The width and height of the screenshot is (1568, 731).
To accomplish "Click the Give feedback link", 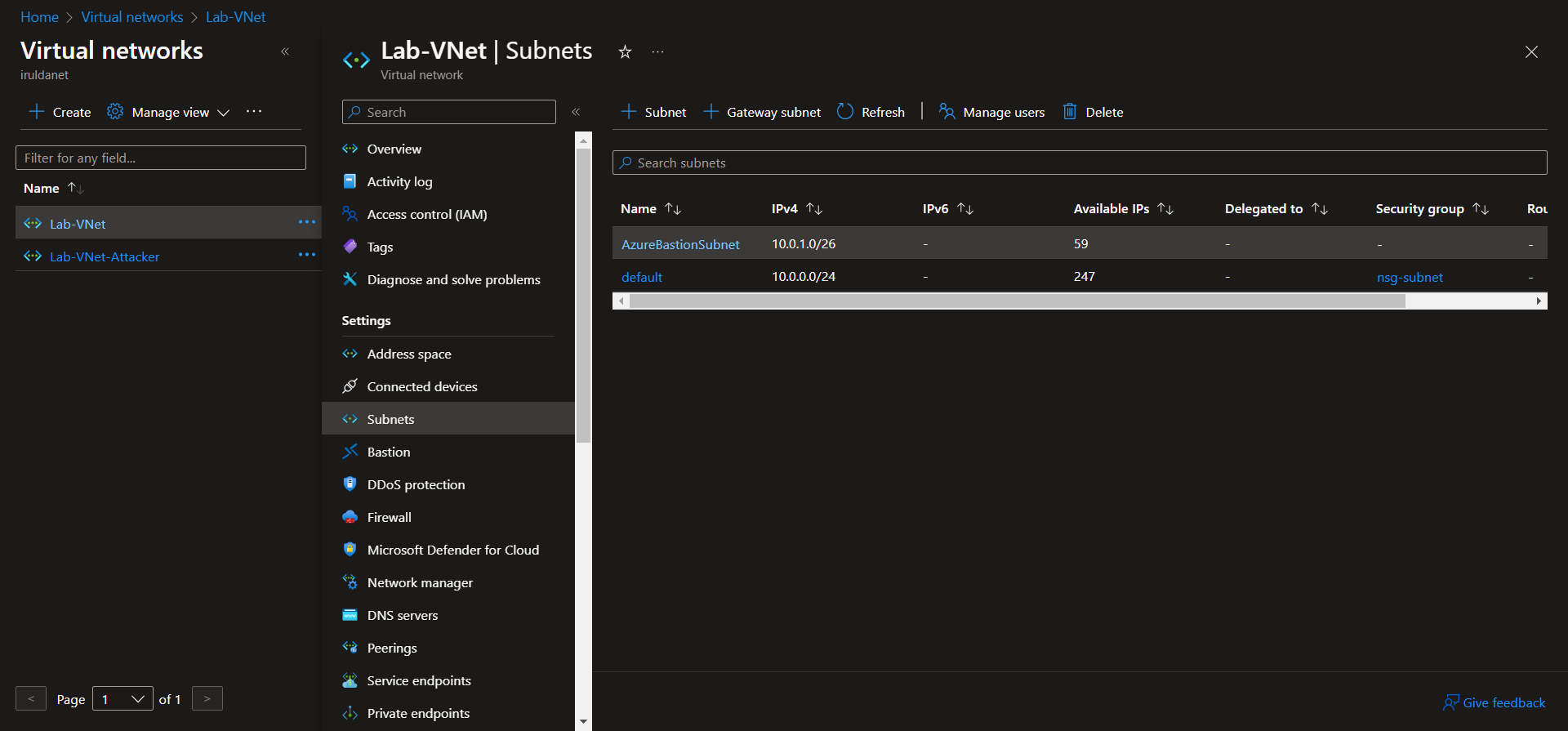I will click(x=1494, y=702).
